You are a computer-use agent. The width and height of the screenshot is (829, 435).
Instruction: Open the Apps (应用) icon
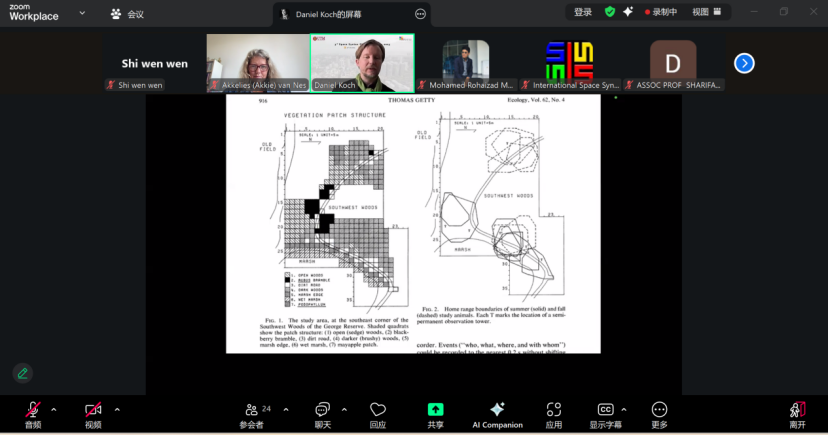click(553, 411)
